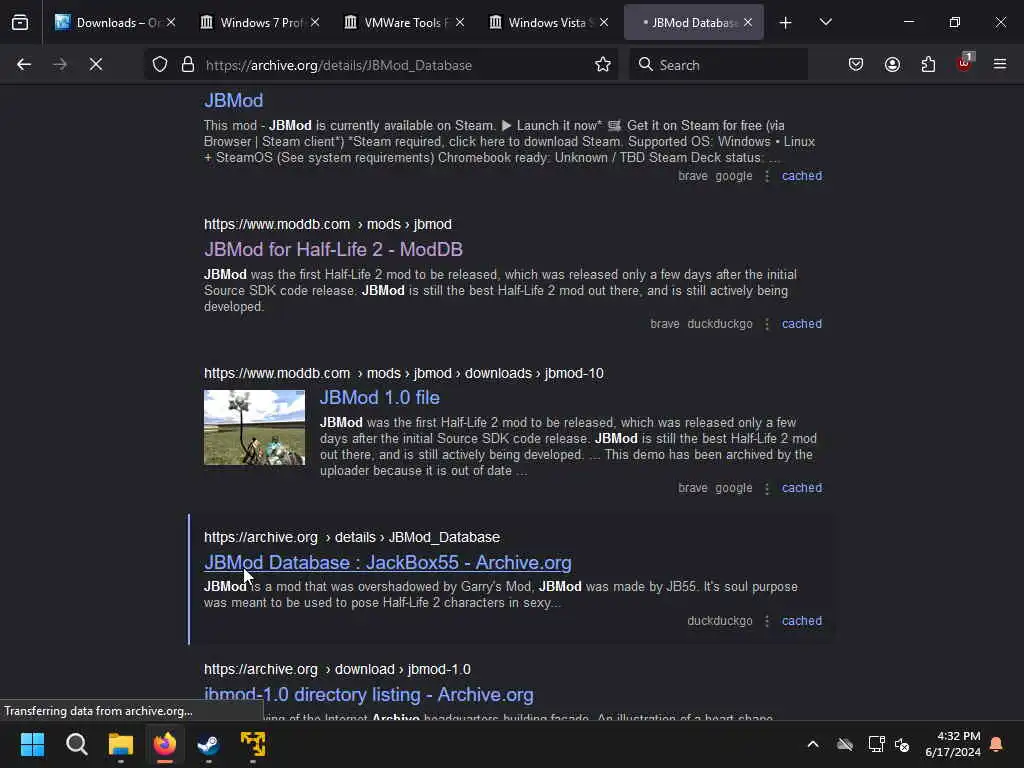Bookmark this page with star icon

[x=603, y=65]
